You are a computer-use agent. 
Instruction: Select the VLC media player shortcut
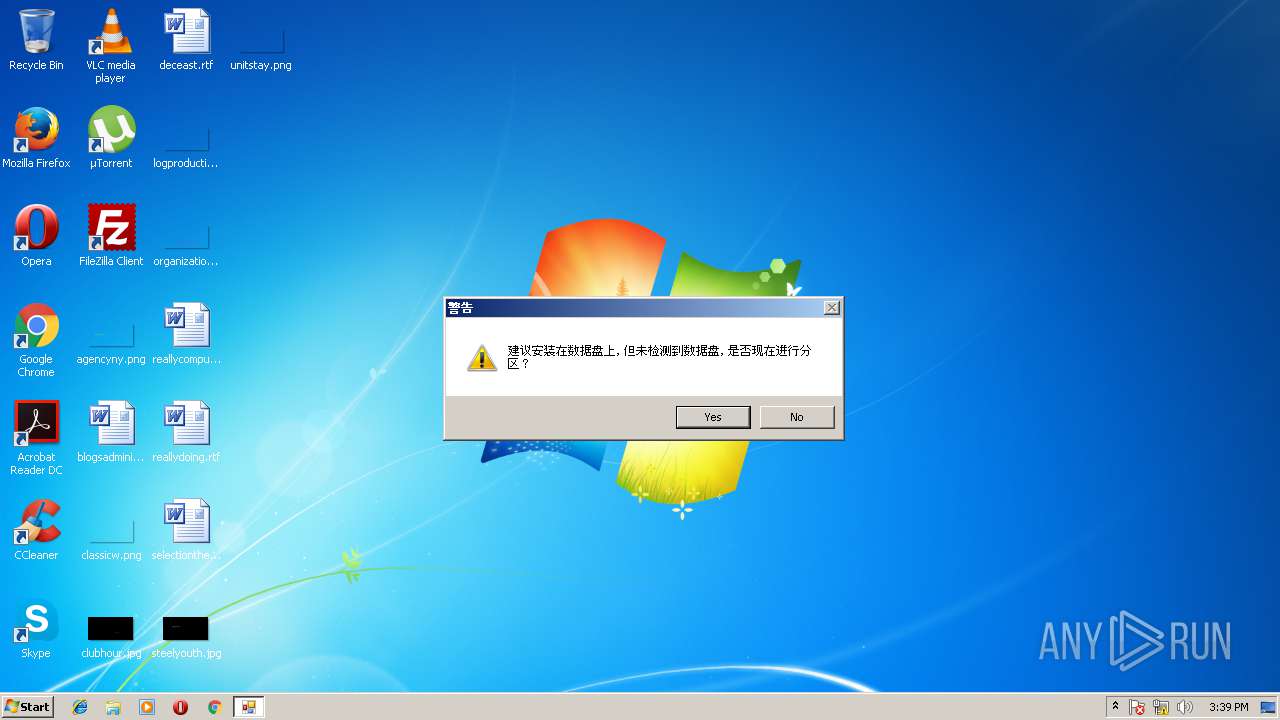click(111, 46)
